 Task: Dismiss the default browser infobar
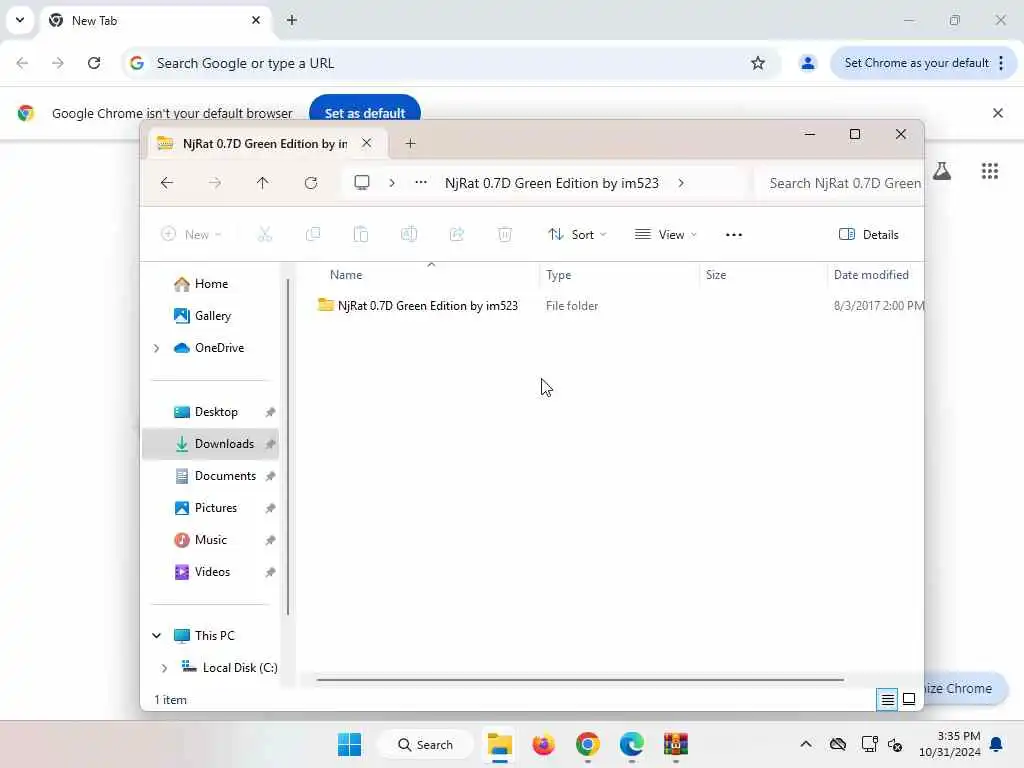[x=998, y=113]
